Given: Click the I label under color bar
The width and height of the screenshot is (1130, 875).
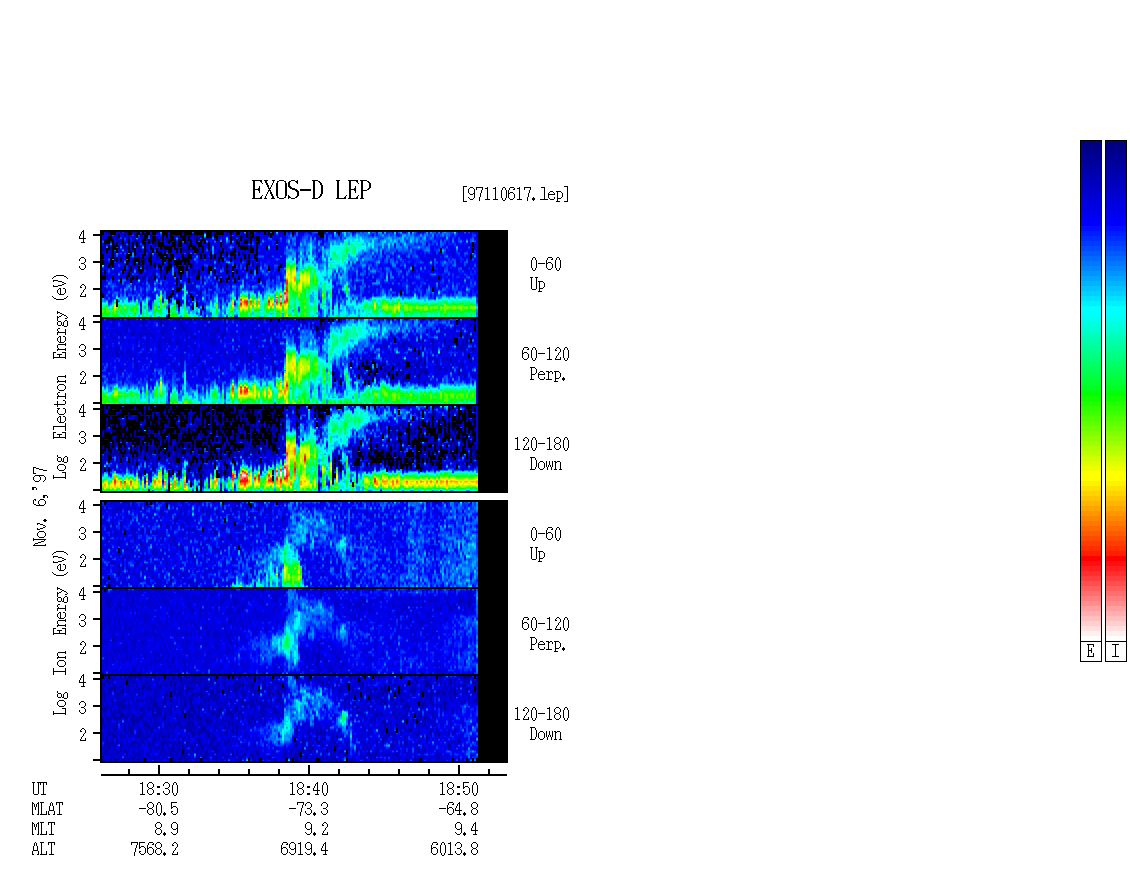Looking at the screenshot, I should (x=1116, y=652).
